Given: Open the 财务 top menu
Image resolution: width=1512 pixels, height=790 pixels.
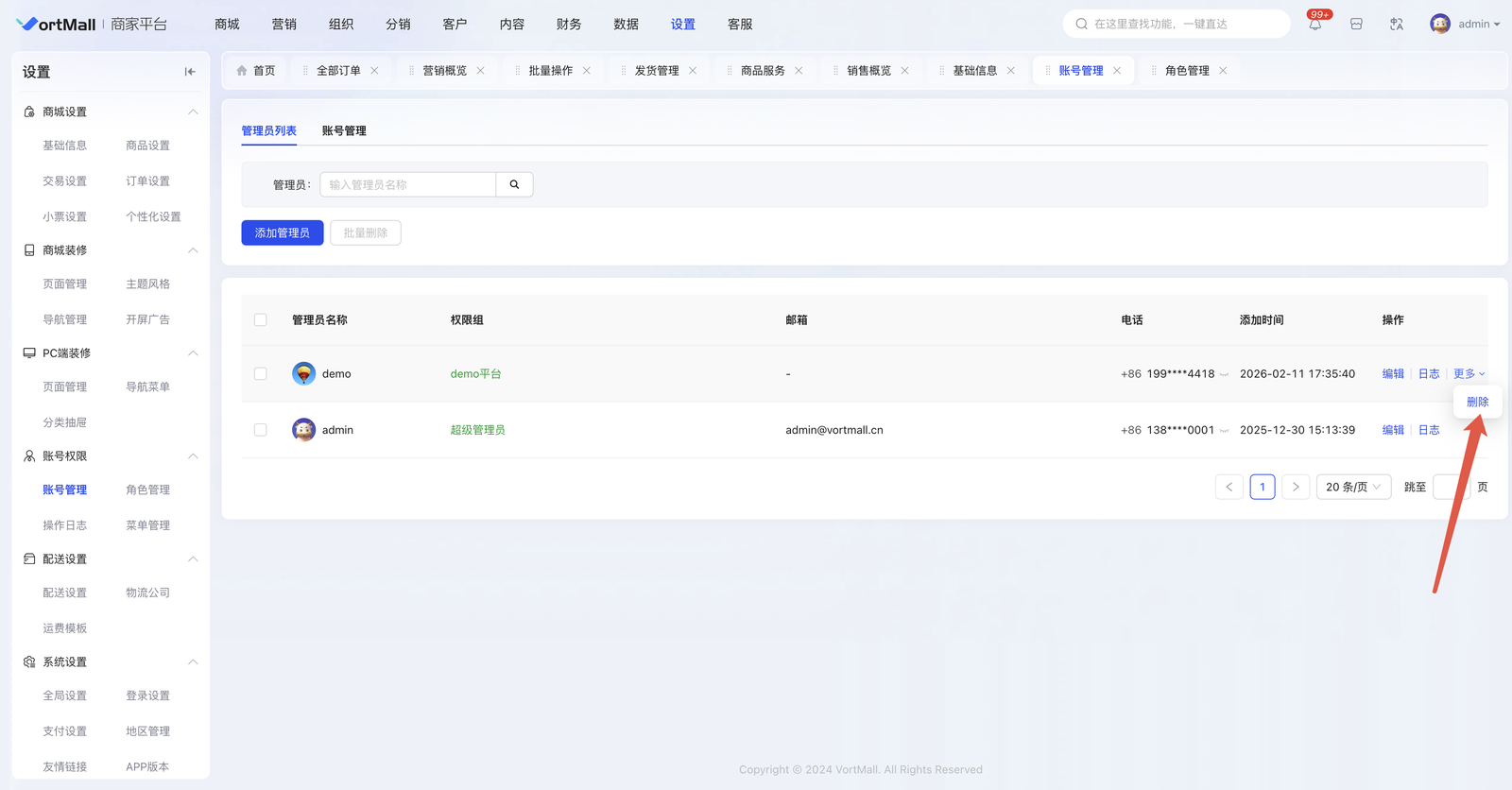Looking at the screenshot, I should [569, 25].
